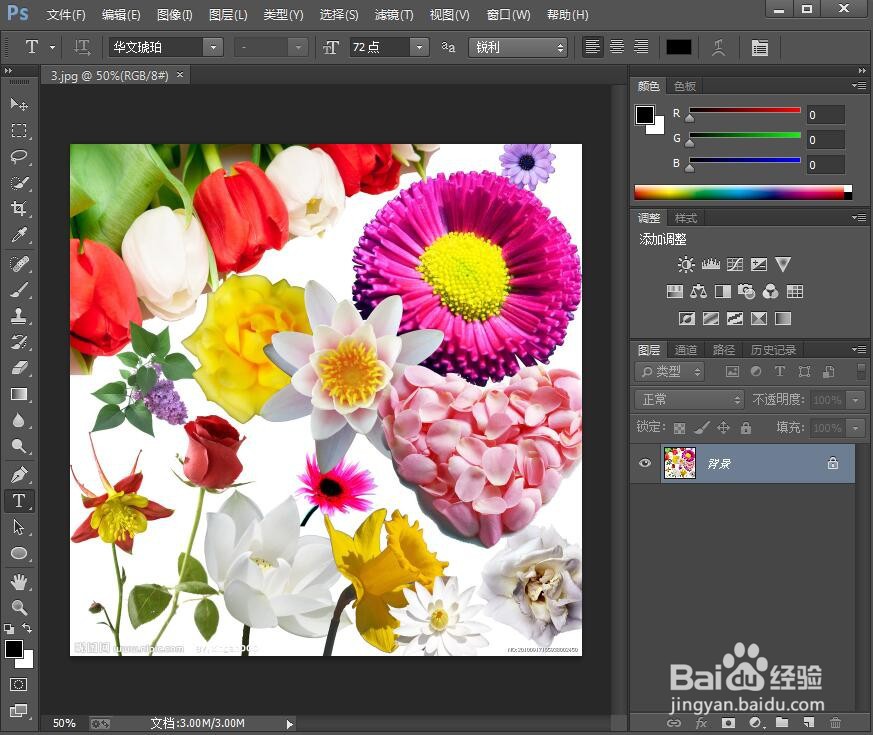Screen dimensions: 873x735
Task: Swap foreground and background colors
Action: tap(27, 628)
